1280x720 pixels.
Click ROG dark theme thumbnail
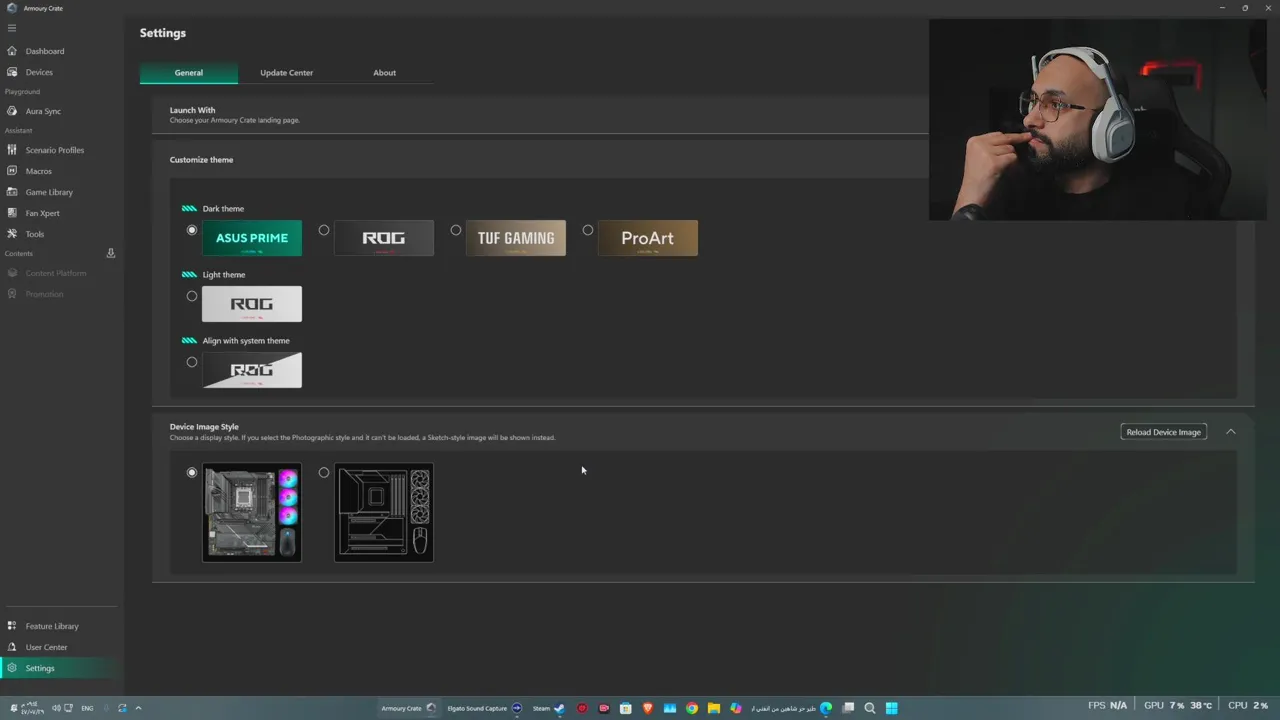pyautogui.click(x=384, y=238)
